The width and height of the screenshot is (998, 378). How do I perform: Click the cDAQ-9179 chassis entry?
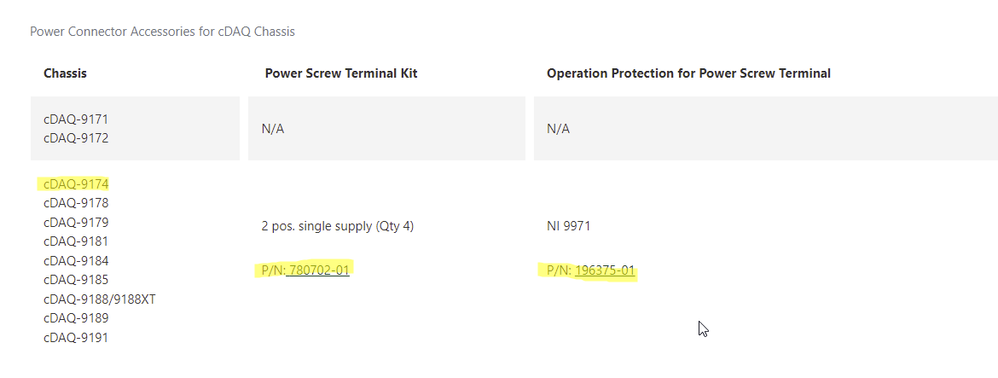pos(76,222)
